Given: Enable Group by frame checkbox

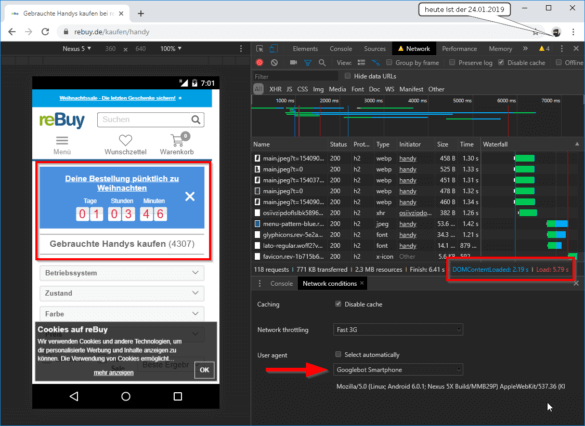Looking at the screenshot, I should click(389, 62).
